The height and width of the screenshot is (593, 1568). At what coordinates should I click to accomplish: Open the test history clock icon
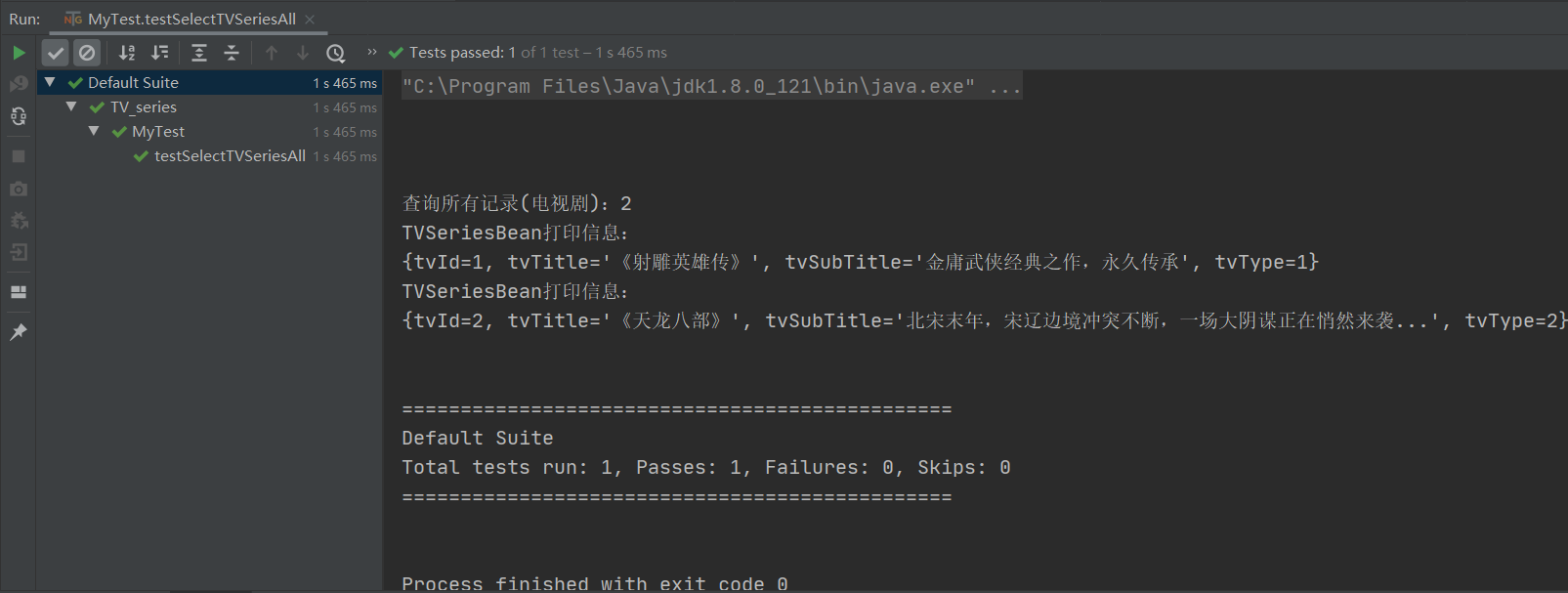click(x=335, y=53)
